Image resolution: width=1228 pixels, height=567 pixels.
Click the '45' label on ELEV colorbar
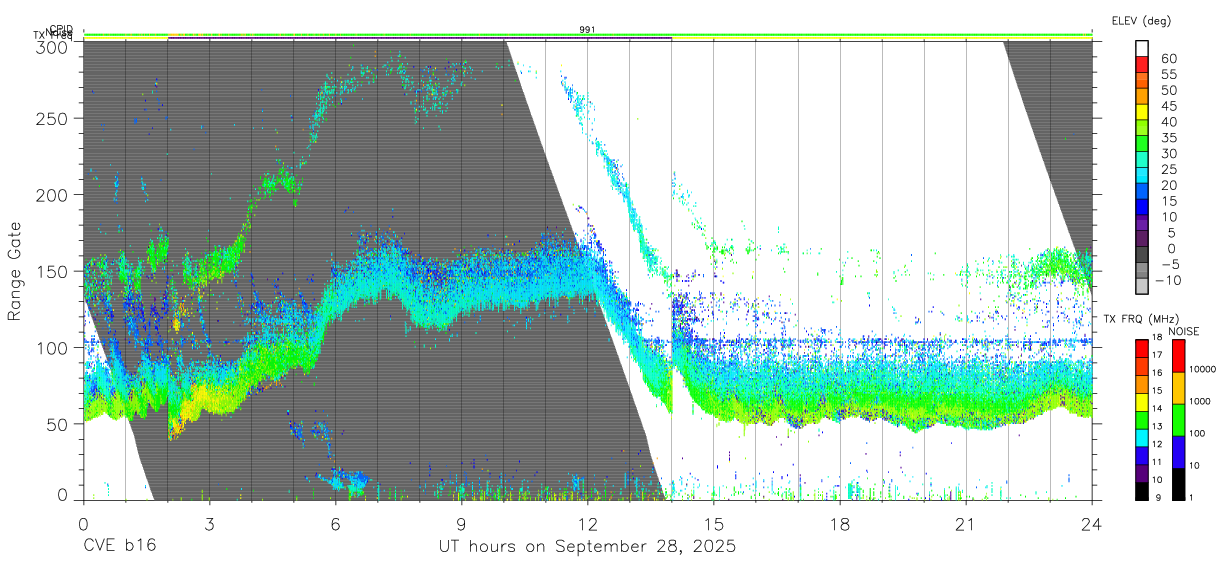click(x=1169, y=105)
